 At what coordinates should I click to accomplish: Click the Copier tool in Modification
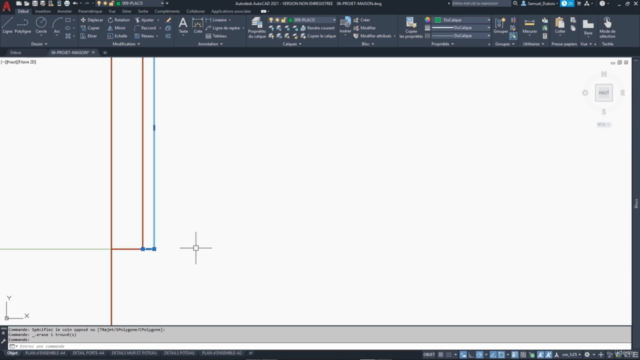click(x=90, y=28)
